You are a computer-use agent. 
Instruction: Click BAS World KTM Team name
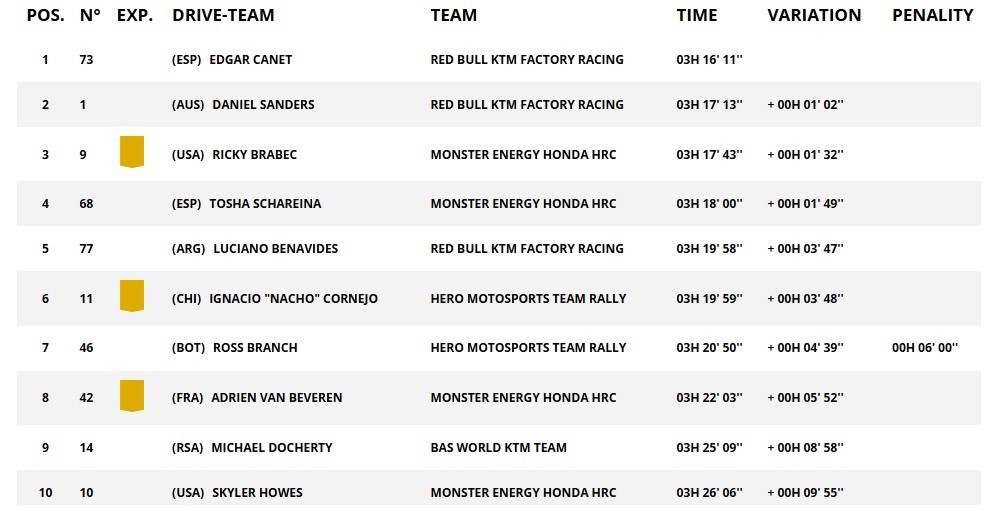pos(498,448)
